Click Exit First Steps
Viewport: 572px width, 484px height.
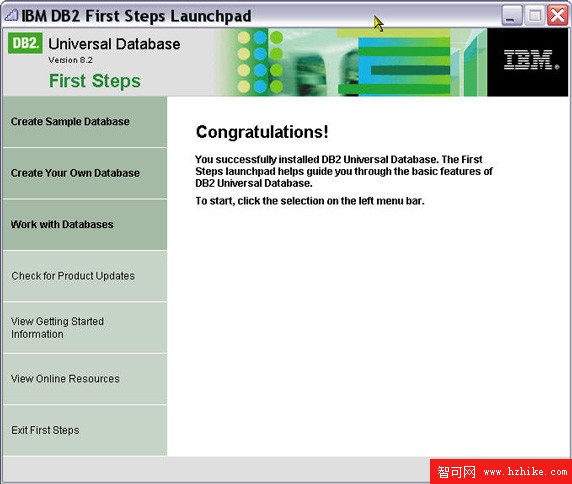85,430
